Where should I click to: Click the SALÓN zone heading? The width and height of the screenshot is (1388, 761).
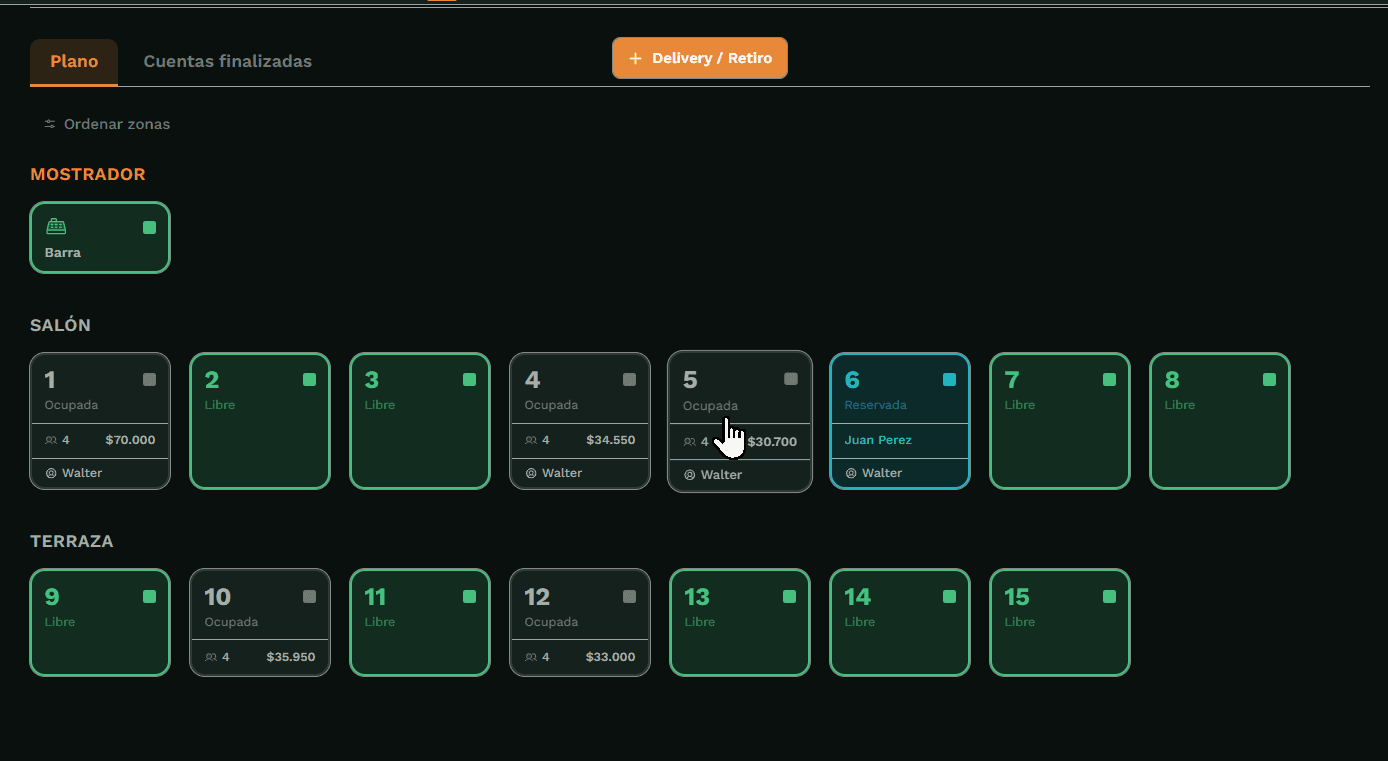pos(61,325)
